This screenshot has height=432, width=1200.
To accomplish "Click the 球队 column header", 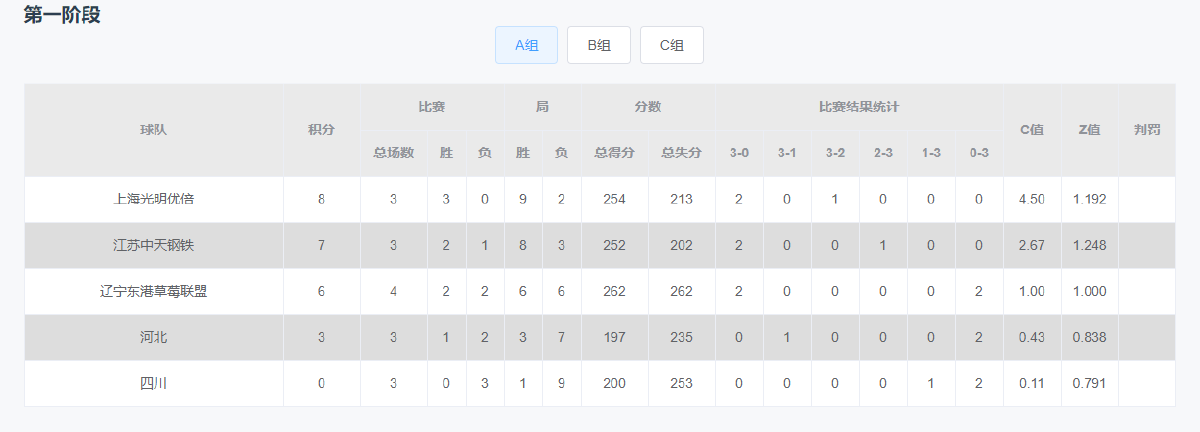I will point(154,130).
